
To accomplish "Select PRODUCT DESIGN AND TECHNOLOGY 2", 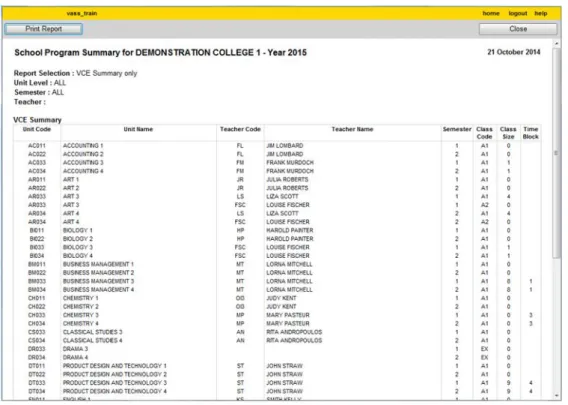I will tap(115, 375).
